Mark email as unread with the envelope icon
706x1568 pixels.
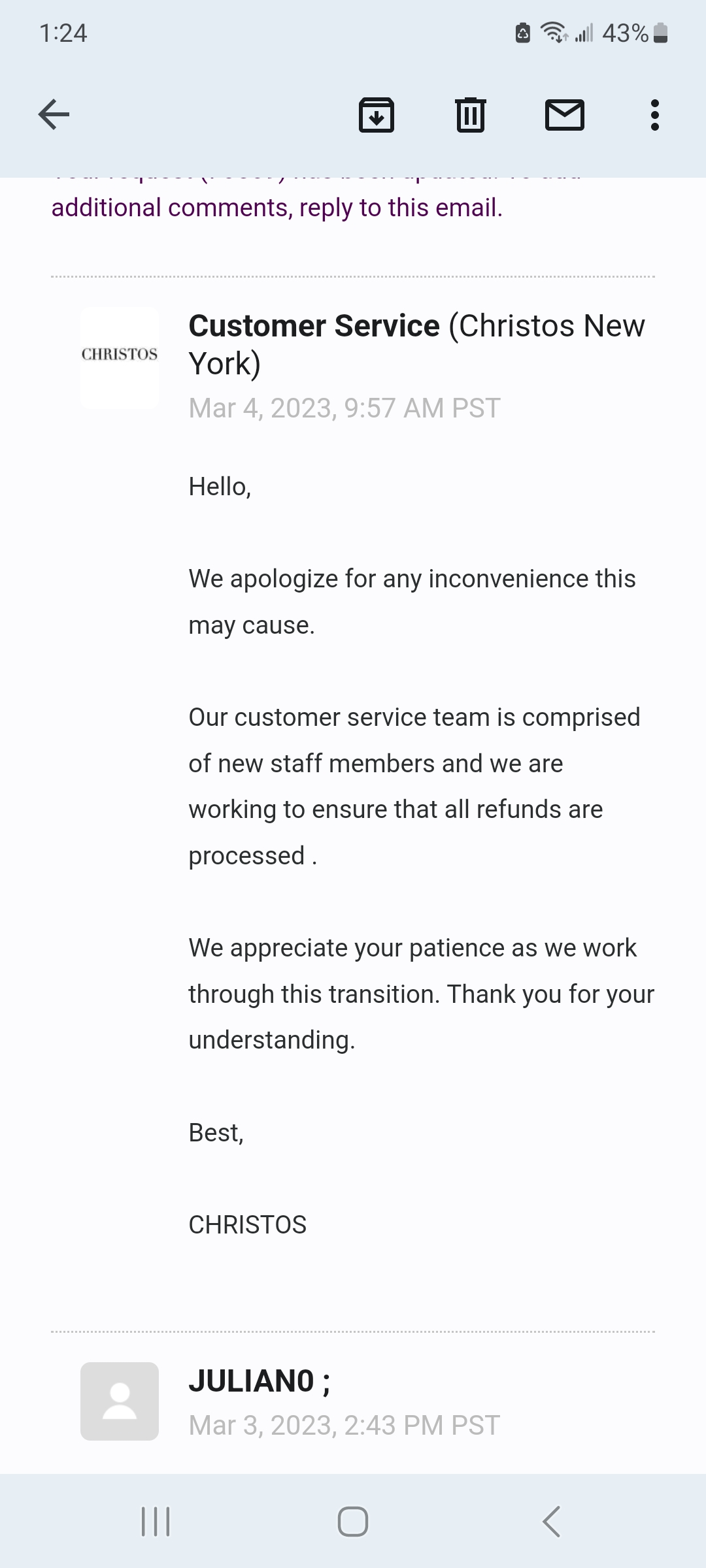564,115
